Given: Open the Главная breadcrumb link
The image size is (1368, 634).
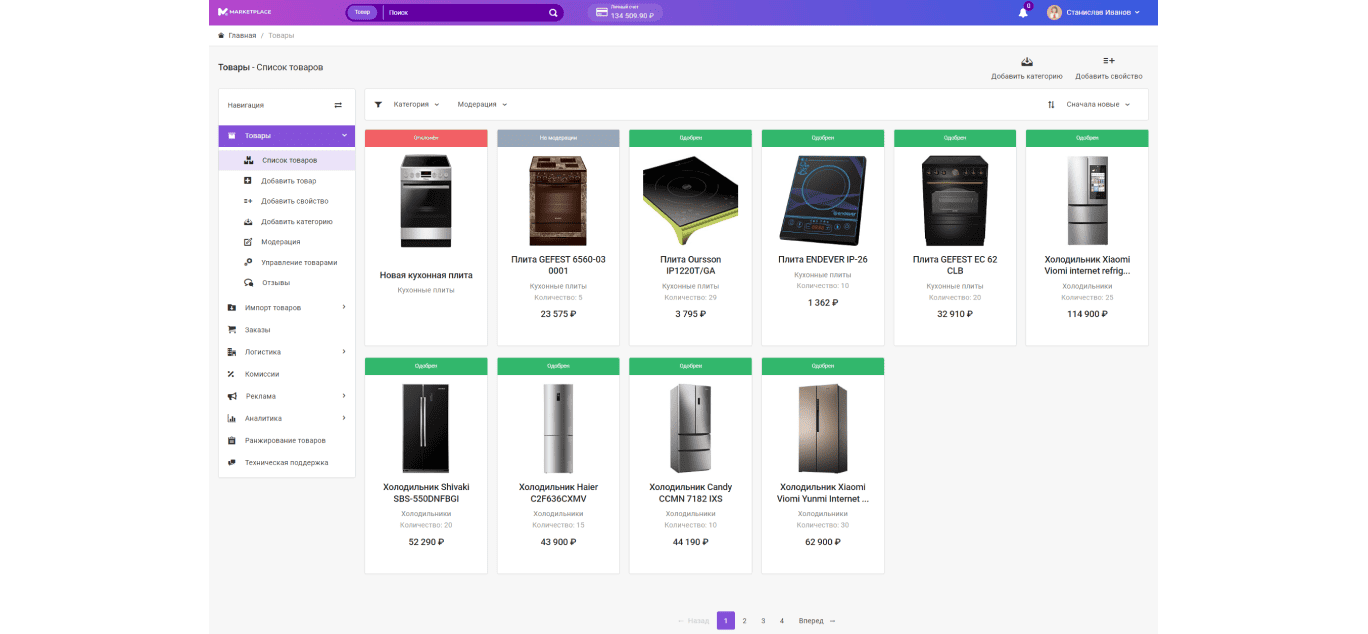Looking at the screenshot, I should [x=242, y=35].
